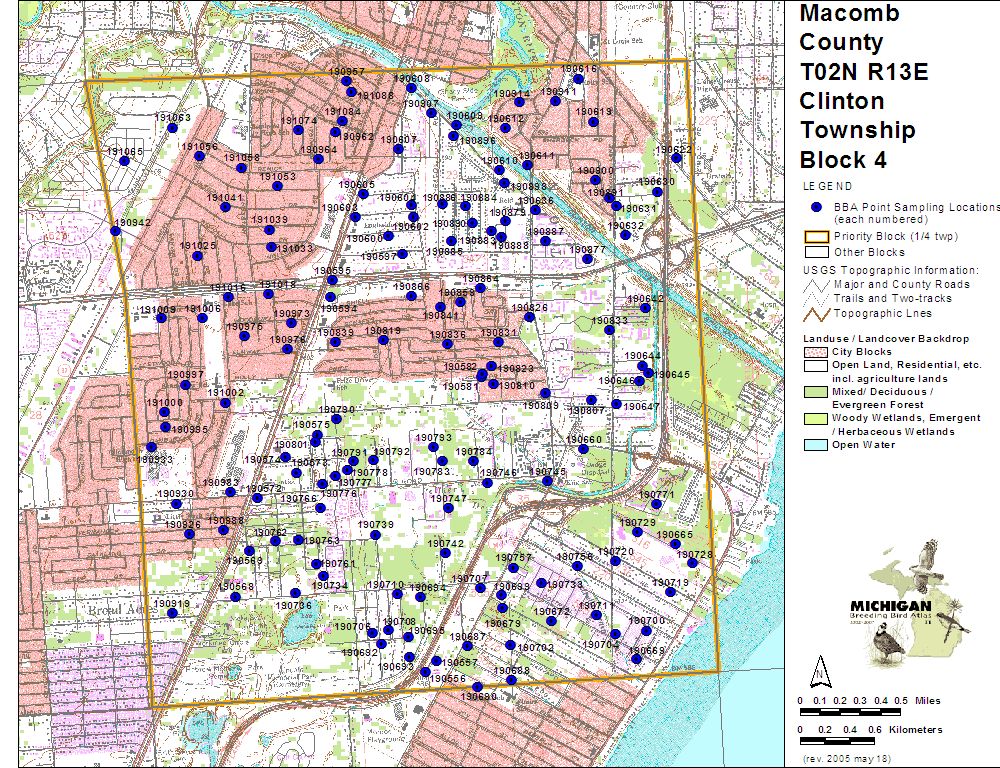The width and height of the screenshot is (1000, 768).
Task: Click the Open Land white legend swatch
Action: coord(816,366)
